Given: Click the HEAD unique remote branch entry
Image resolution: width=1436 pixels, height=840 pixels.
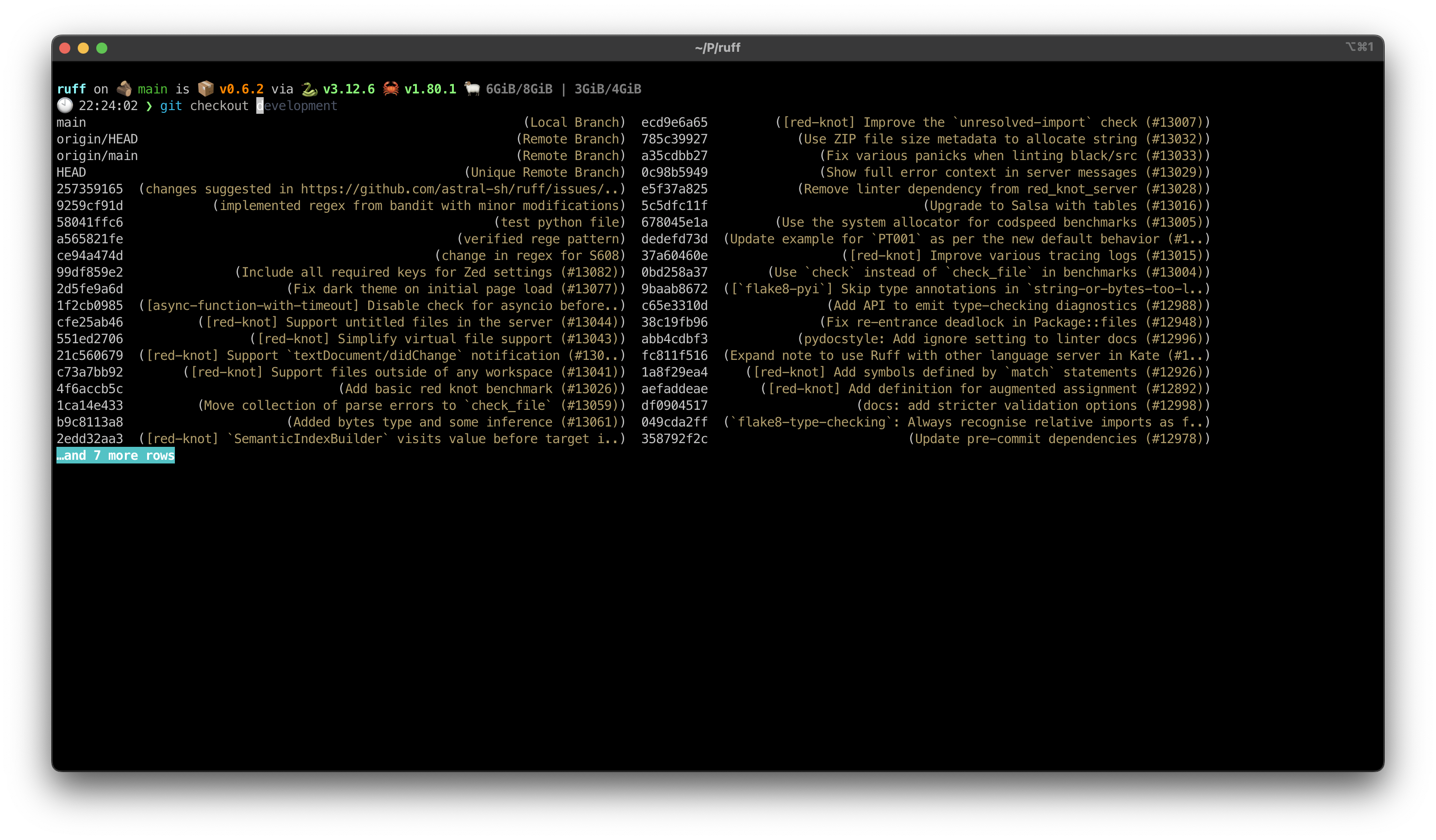Looking at the screenshot, I should point(71,172).
